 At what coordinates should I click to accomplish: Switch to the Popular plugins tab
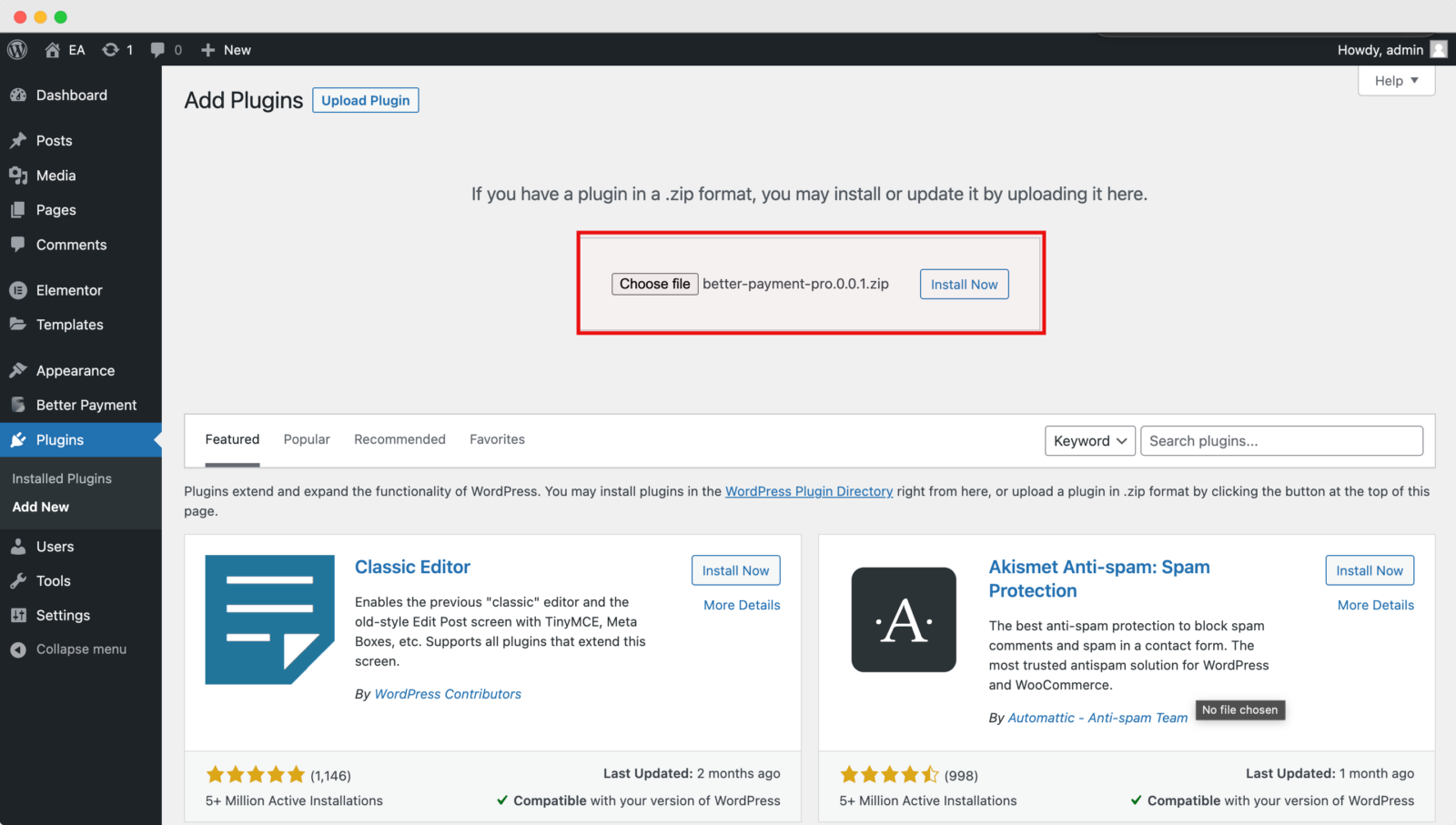(306, 439)
